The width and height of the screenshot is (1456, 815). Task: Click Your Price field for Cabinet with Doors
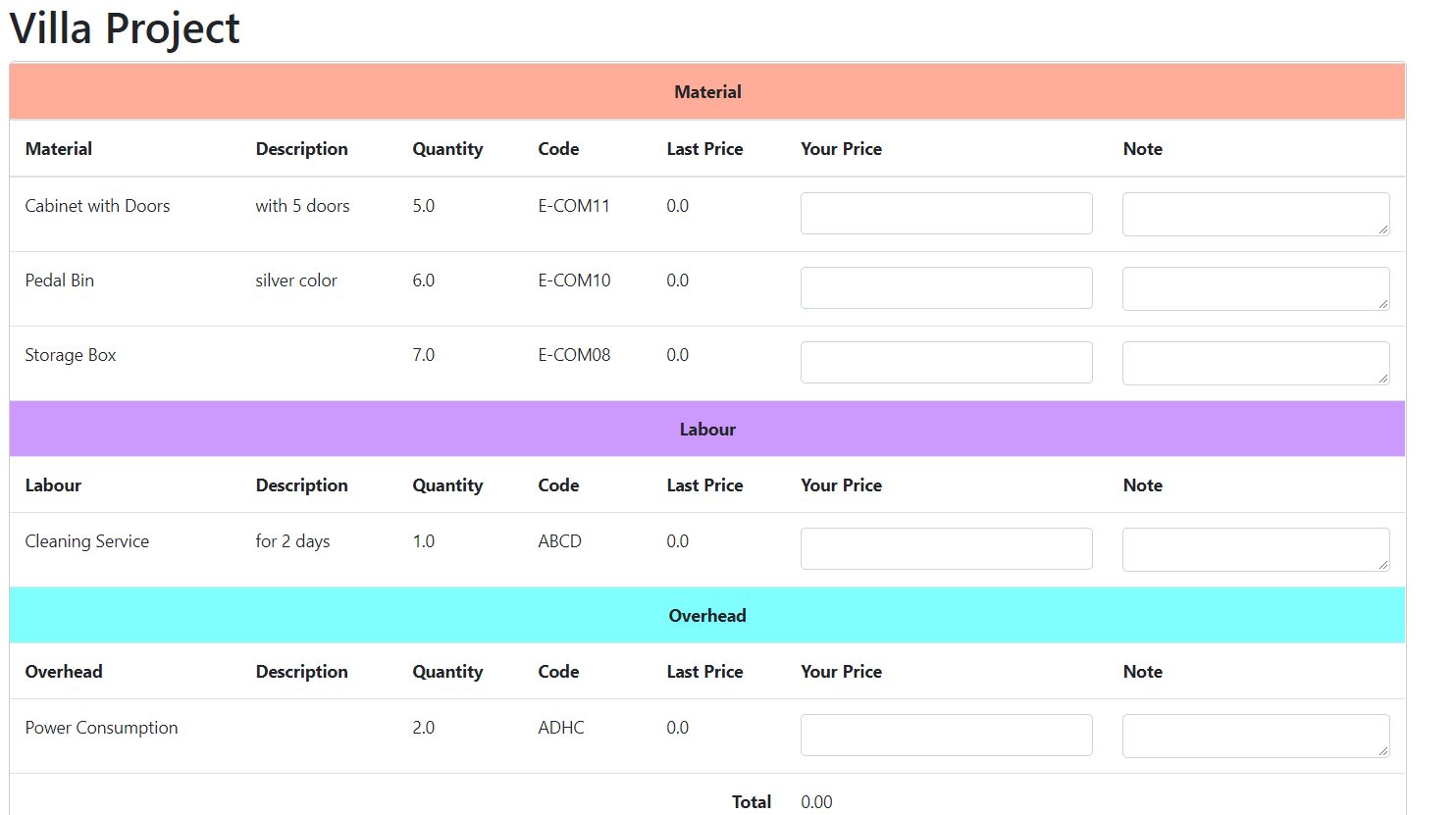[946, 214]
